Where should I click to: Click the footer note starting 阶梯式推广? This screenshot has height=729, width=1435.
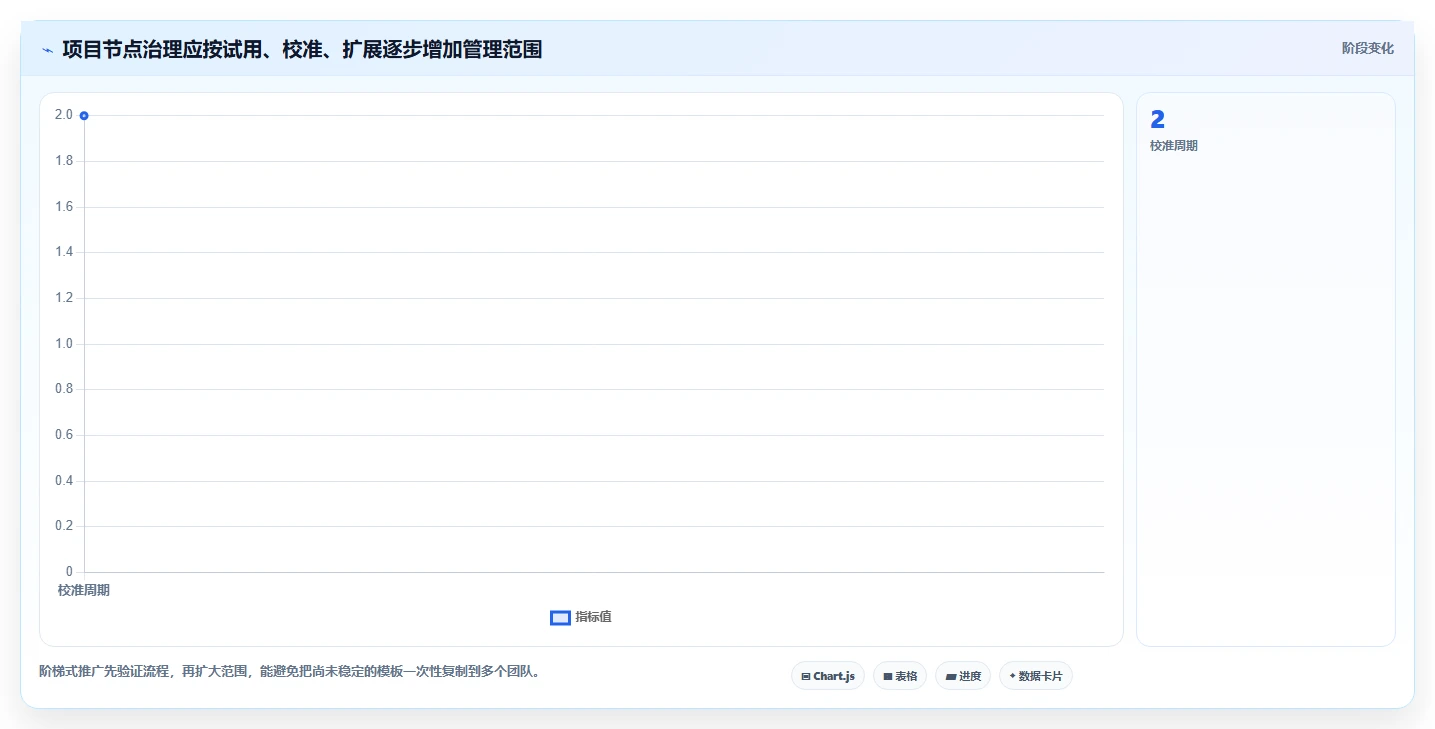[x=292, y=672]
